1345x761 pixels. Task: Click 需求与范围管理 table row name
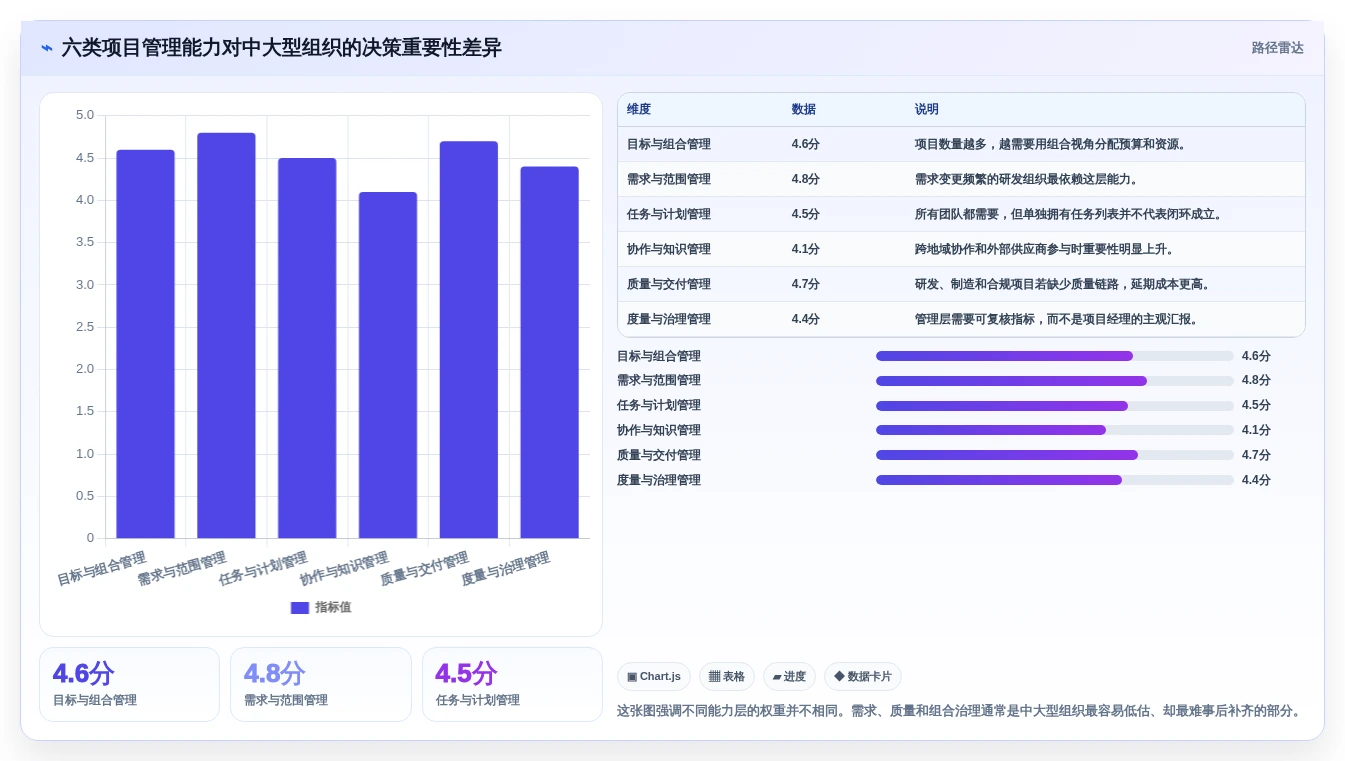point(669,179)
